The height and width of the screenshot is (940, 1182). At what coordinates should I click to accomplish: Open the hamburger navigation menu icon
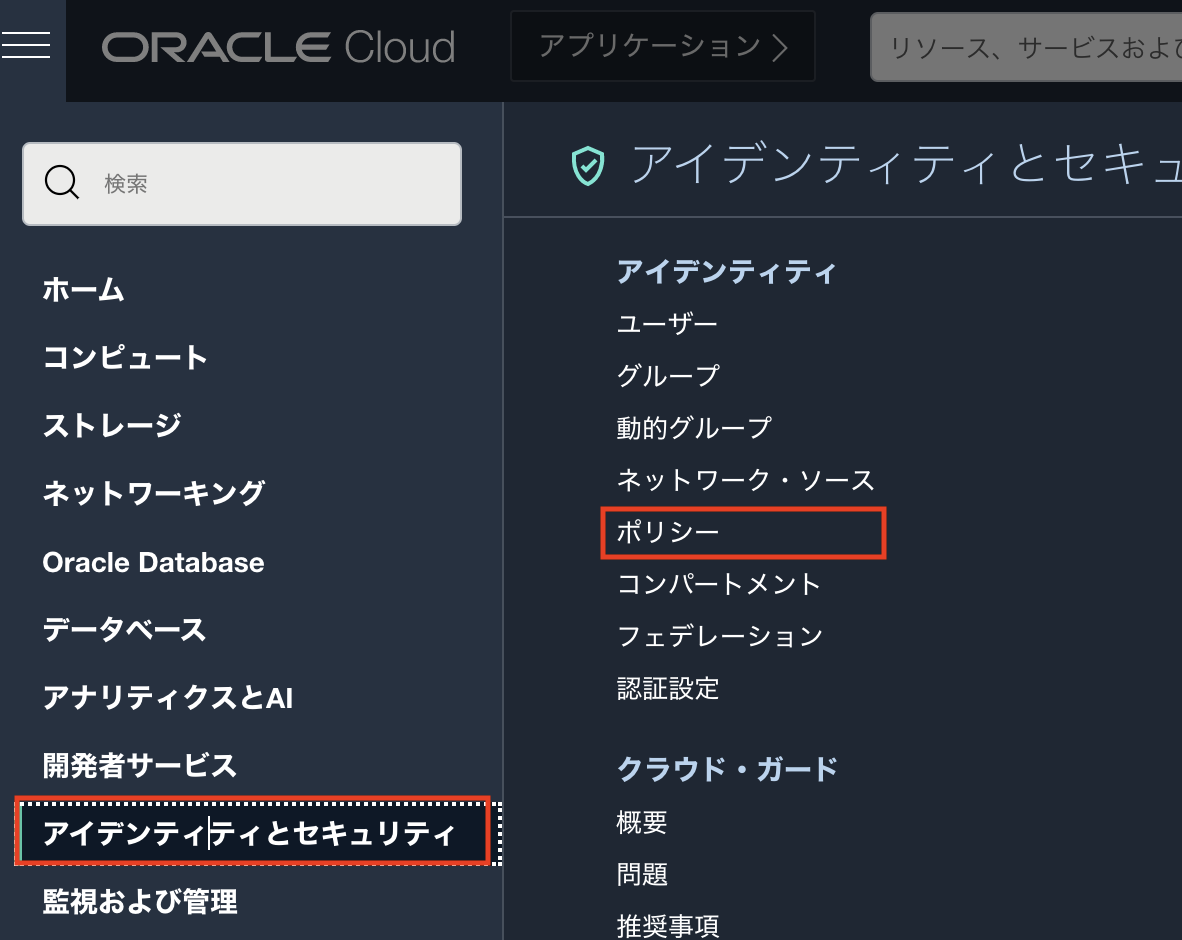pos(26,45)
